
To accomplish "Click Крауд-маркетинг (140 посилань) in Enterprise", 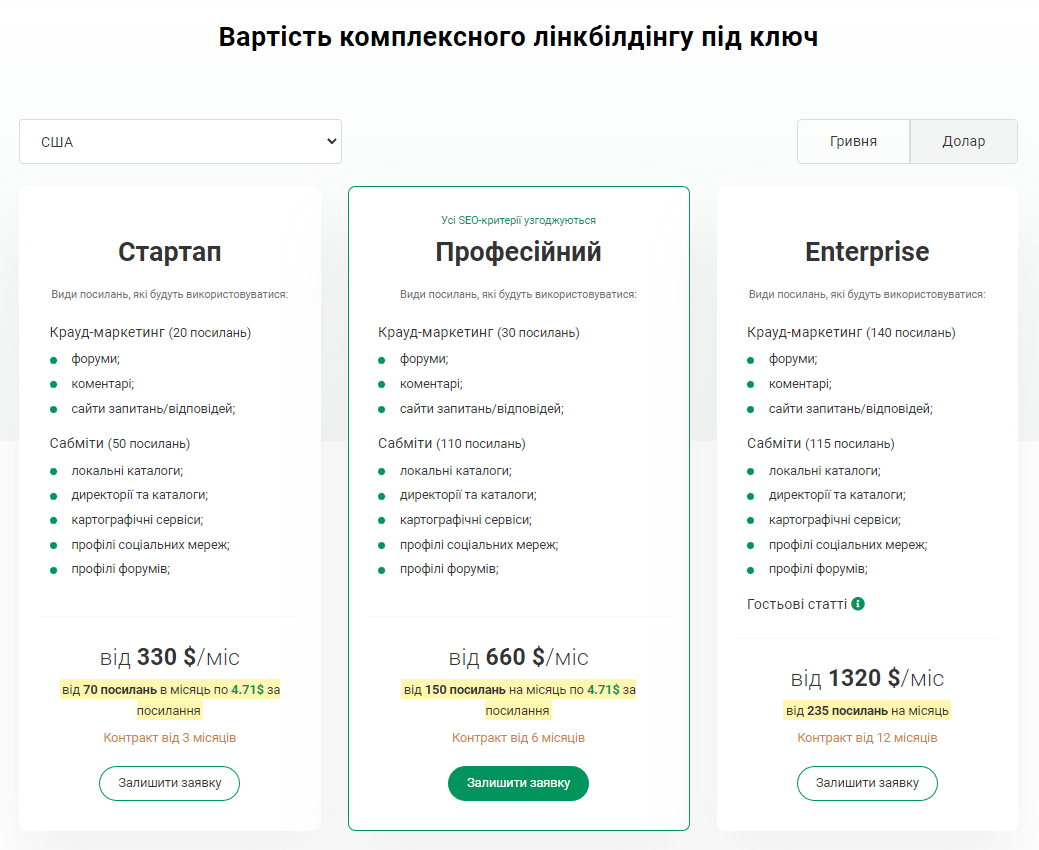I will 851,332.
